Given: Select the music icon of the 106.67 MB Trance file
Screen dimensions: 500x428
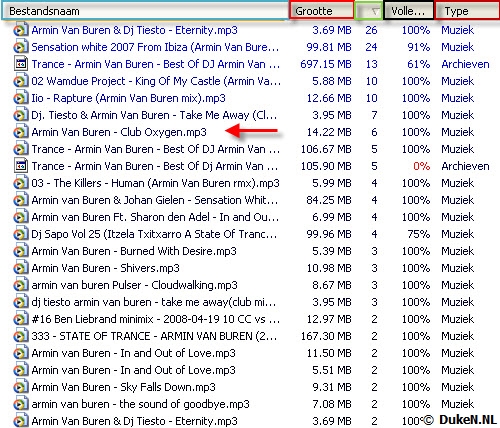Looking at the screenshot, I should [x=20, y=149].
